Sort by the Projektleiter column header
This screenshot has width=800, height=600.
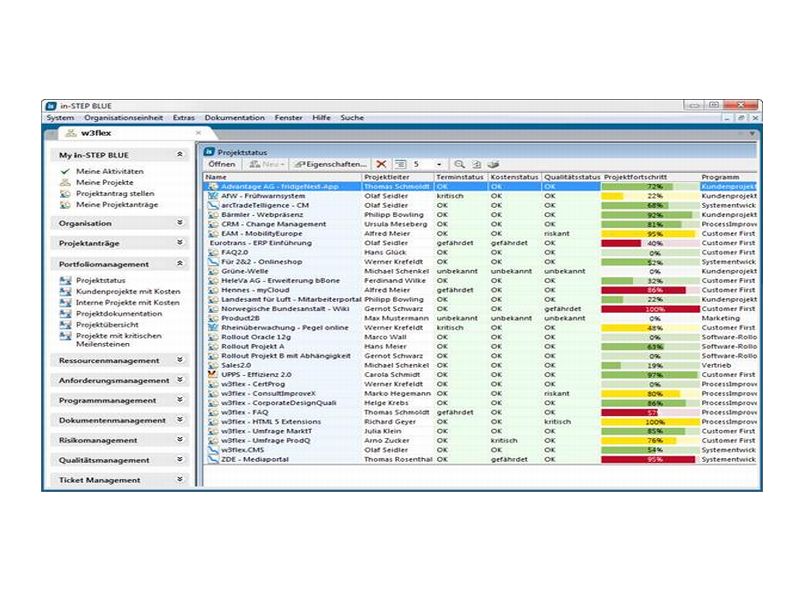click(x=398, y=177)
